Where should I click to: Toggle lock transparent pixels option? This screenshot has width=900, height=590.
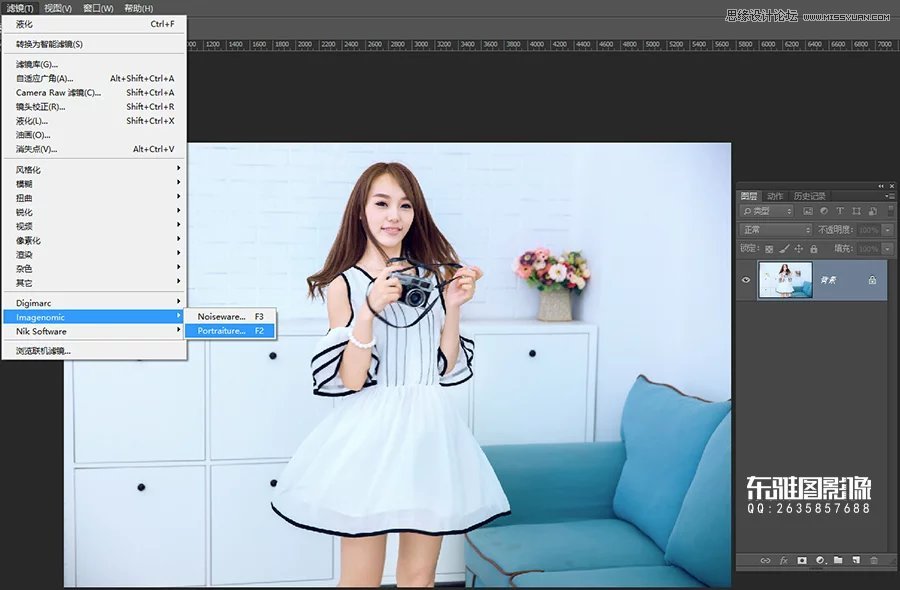click(769, 248)
